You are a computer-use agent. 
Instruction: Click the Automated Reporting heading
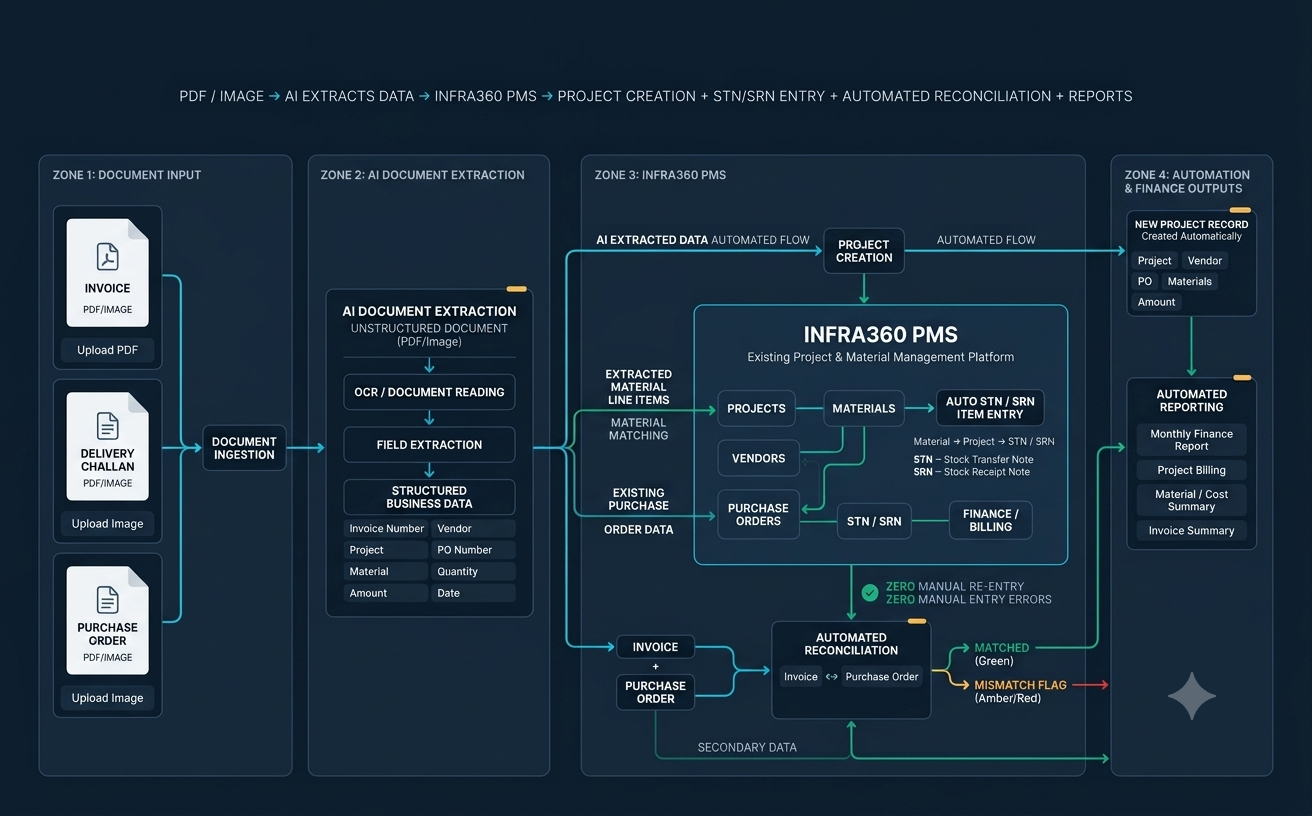[x=1192, y=401]
